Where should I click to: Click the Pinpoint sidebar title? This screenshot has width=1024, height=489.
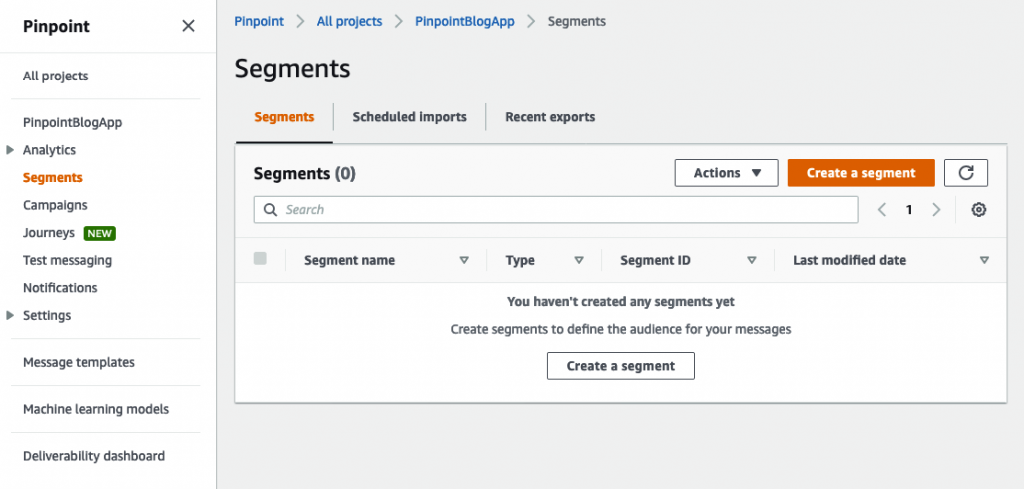pos(56,26)
